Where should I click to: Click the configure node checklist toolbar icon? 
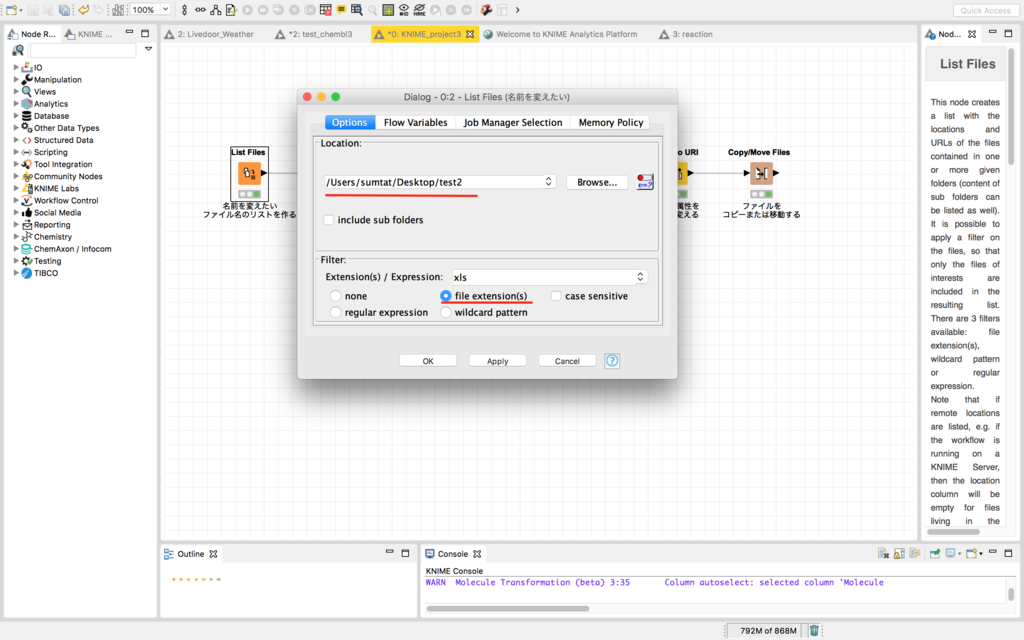(231, 10)
